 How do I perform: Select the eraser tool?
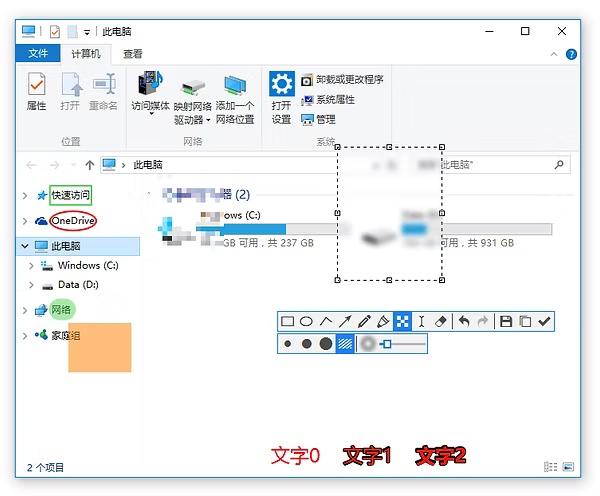(441, 322)
